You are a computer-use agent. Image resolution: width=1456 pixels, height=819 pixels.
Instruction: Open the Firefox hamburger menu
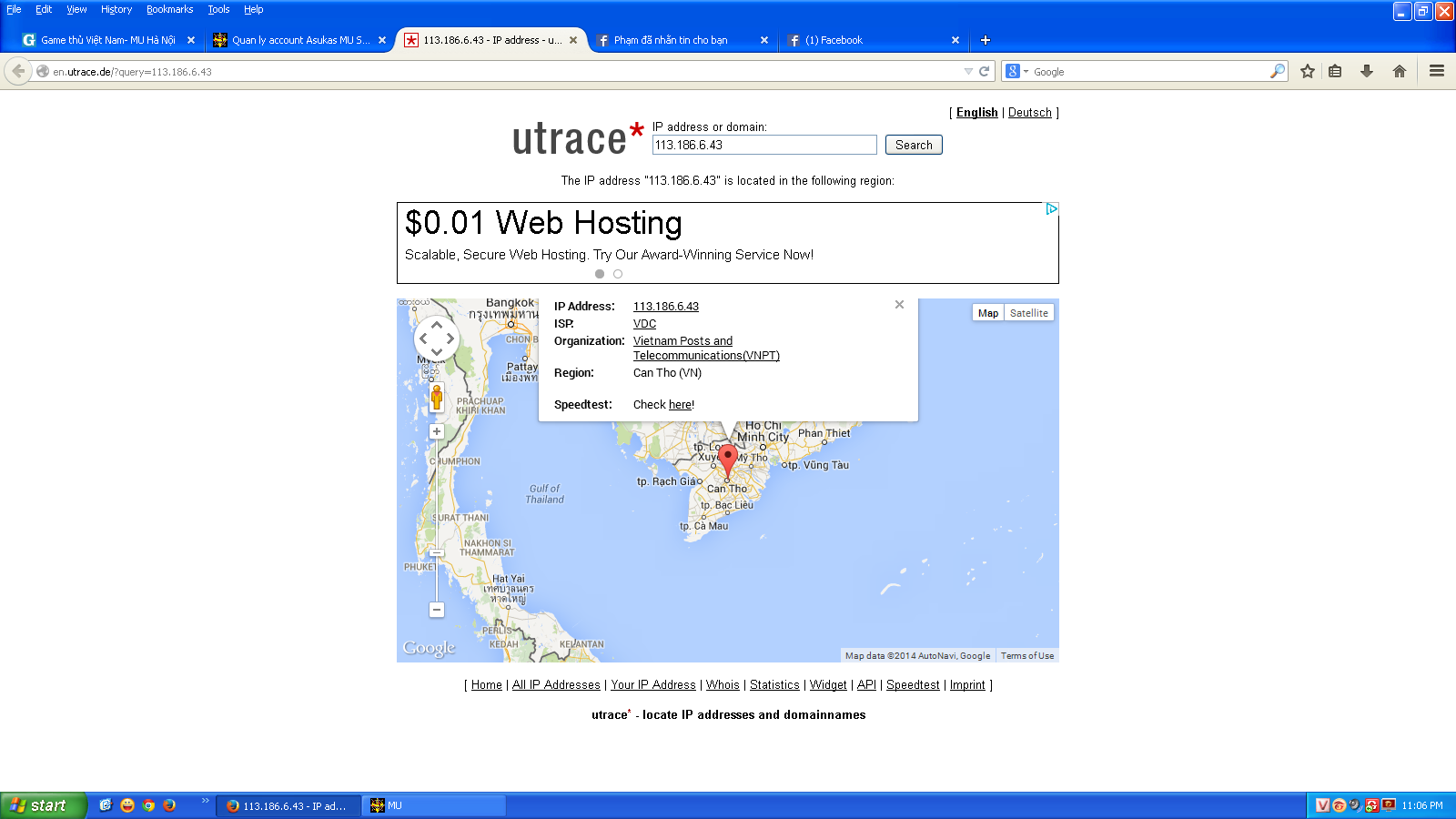[1437, 71]
